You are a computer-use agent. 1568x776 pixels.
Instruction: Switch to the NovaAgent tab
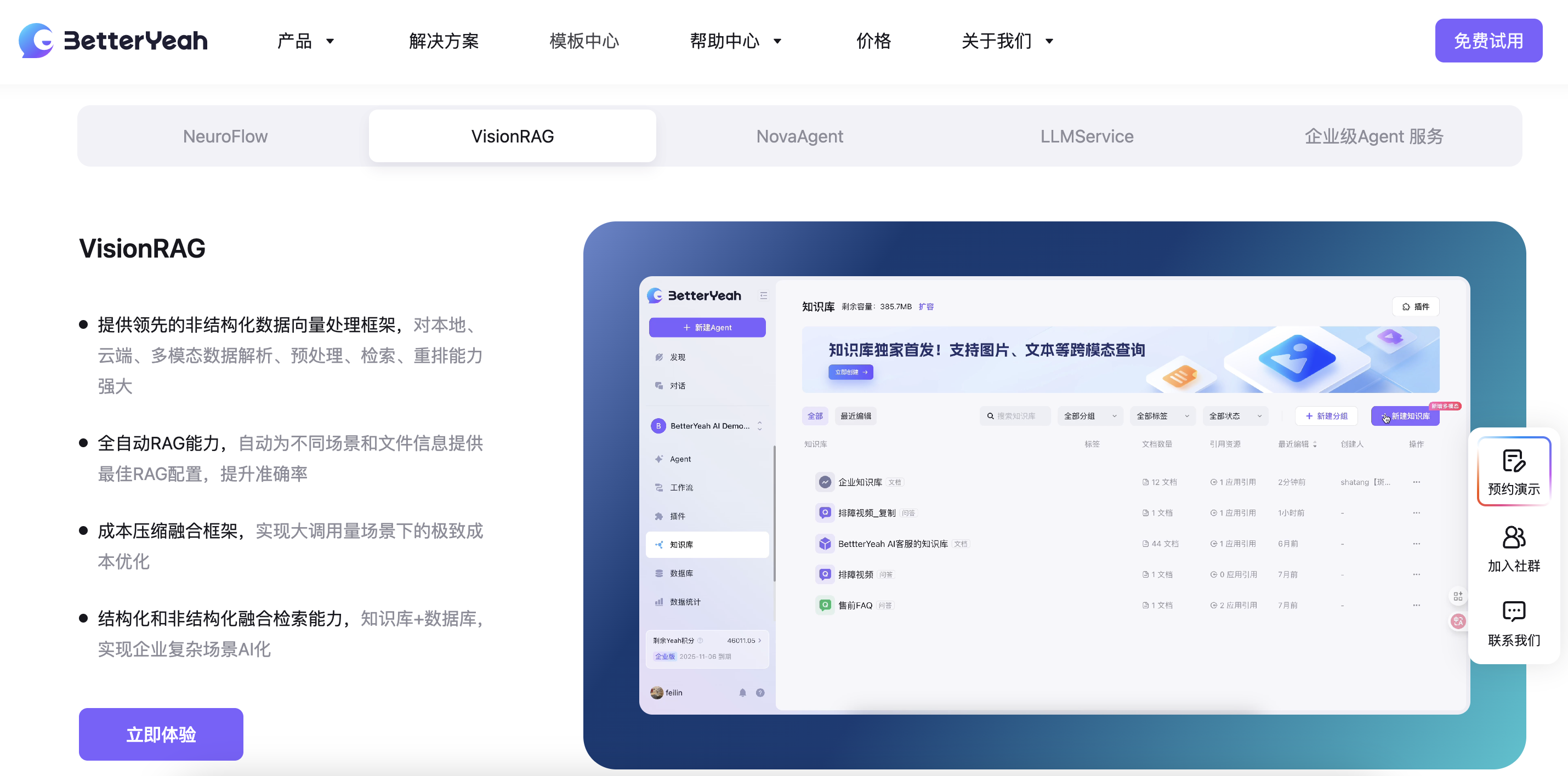(x=799, y=136)
